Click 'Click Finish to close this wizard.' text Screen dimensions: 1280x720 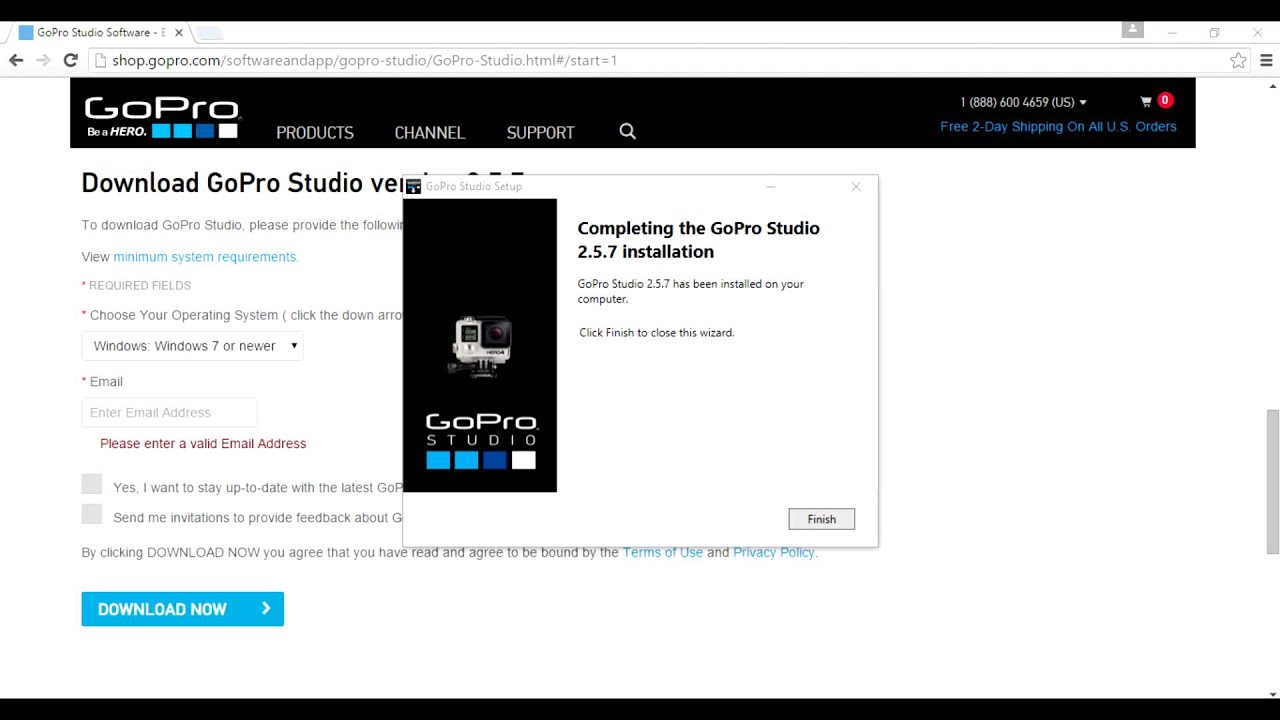pyautogui.click(x=656, y=332)
